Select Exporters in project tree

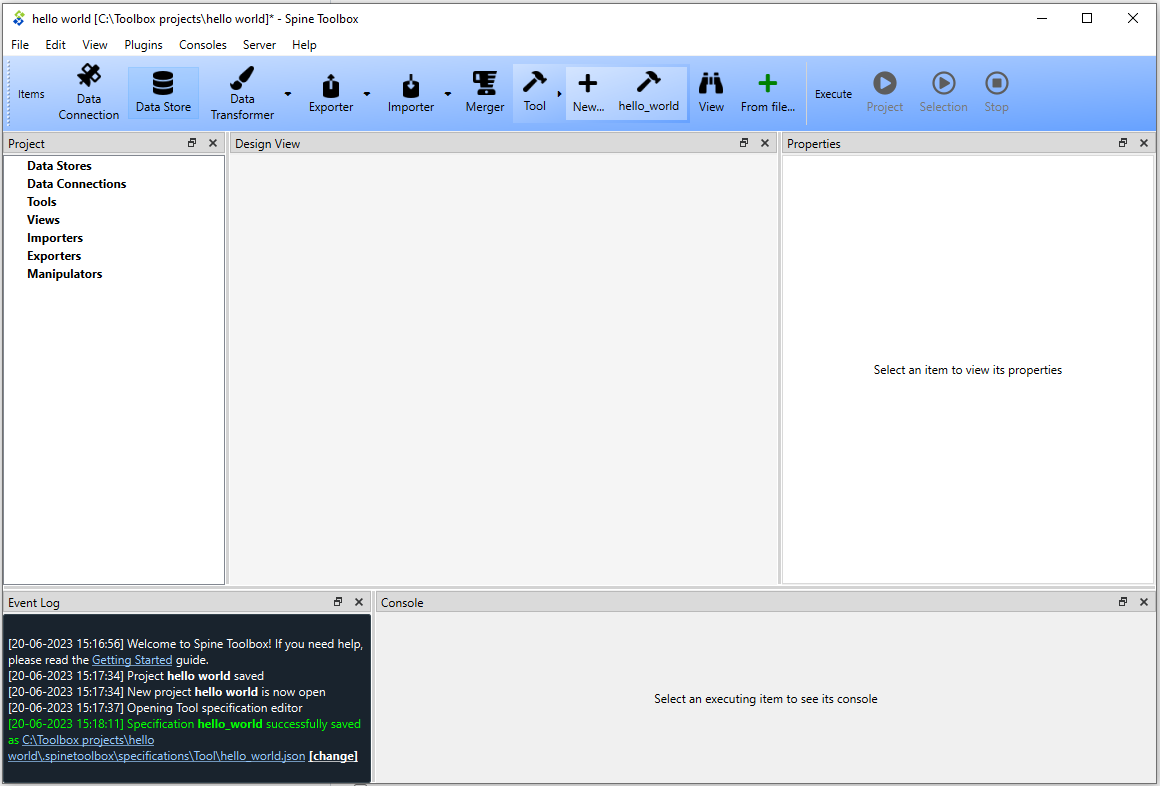[54, 255]
